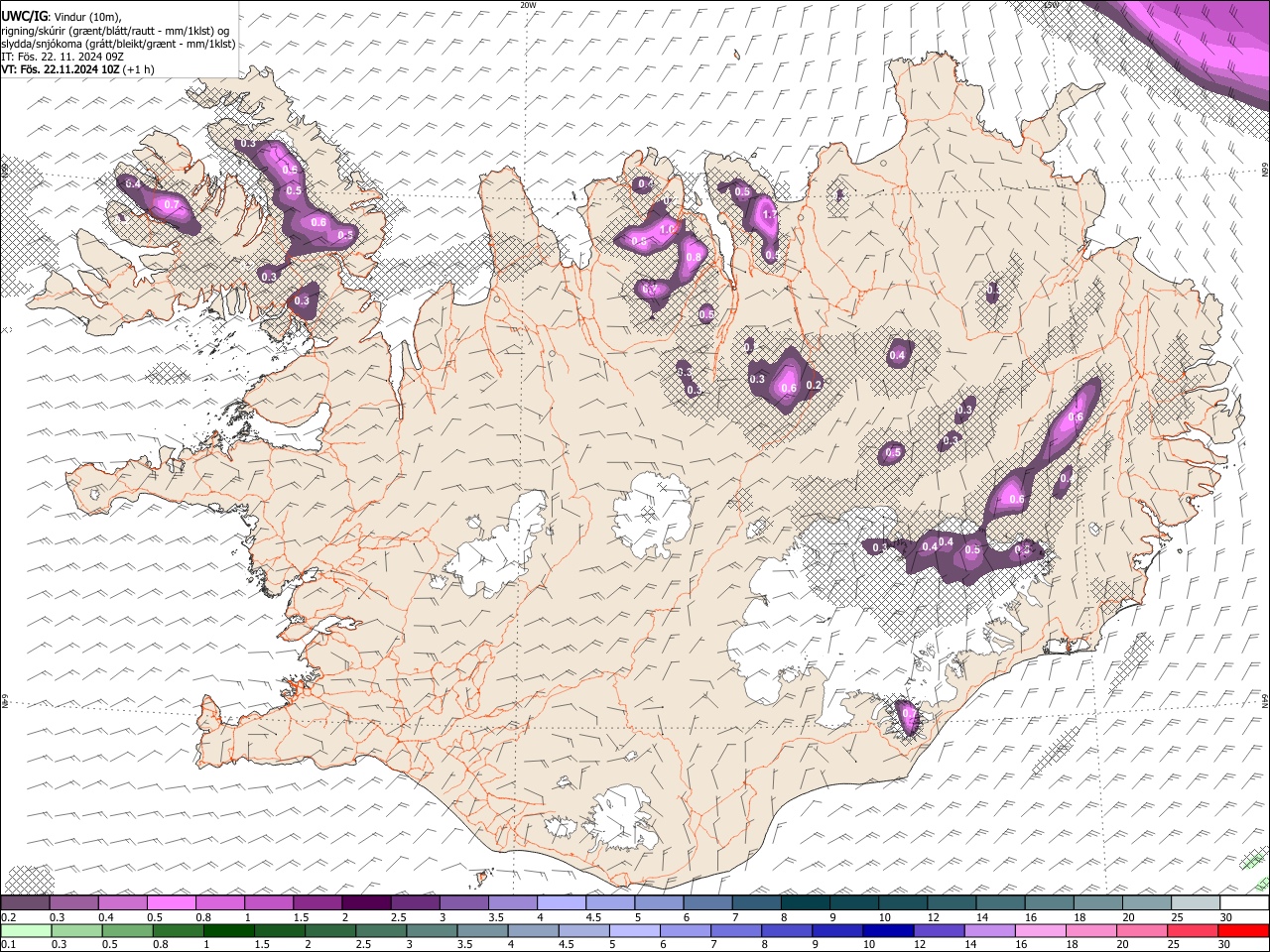Click the white 30 swatch ending the upper legend

click(x=1243, y=903)
